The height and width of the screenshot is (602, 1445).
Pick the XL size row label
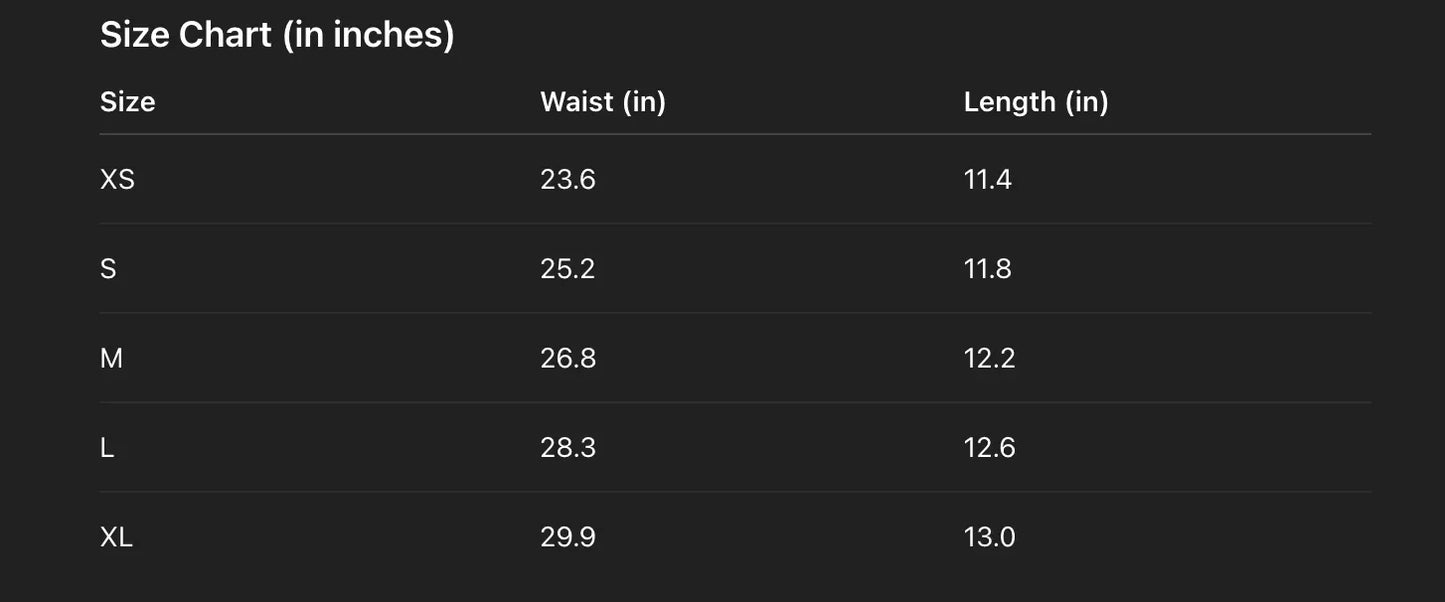click(116, 537)
